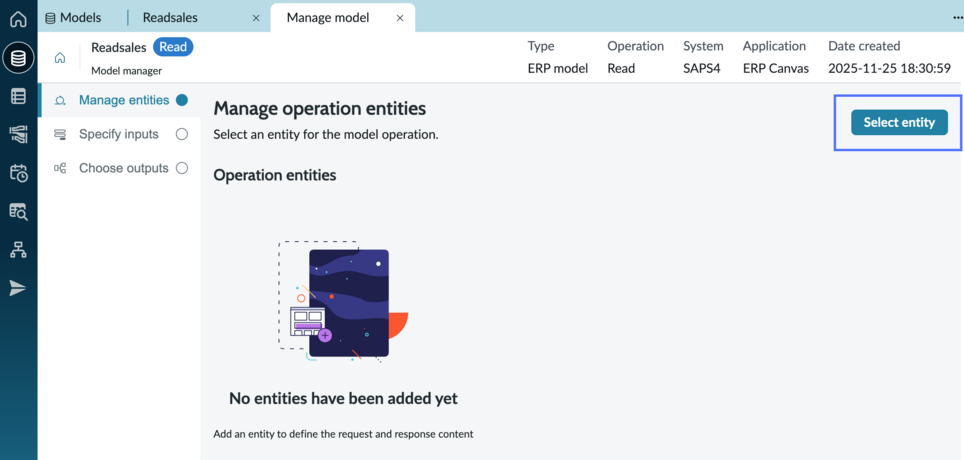The width and height of the screenshot is (964, 460).
Task: Click the ERP model type value
Action: click(558, 68)
